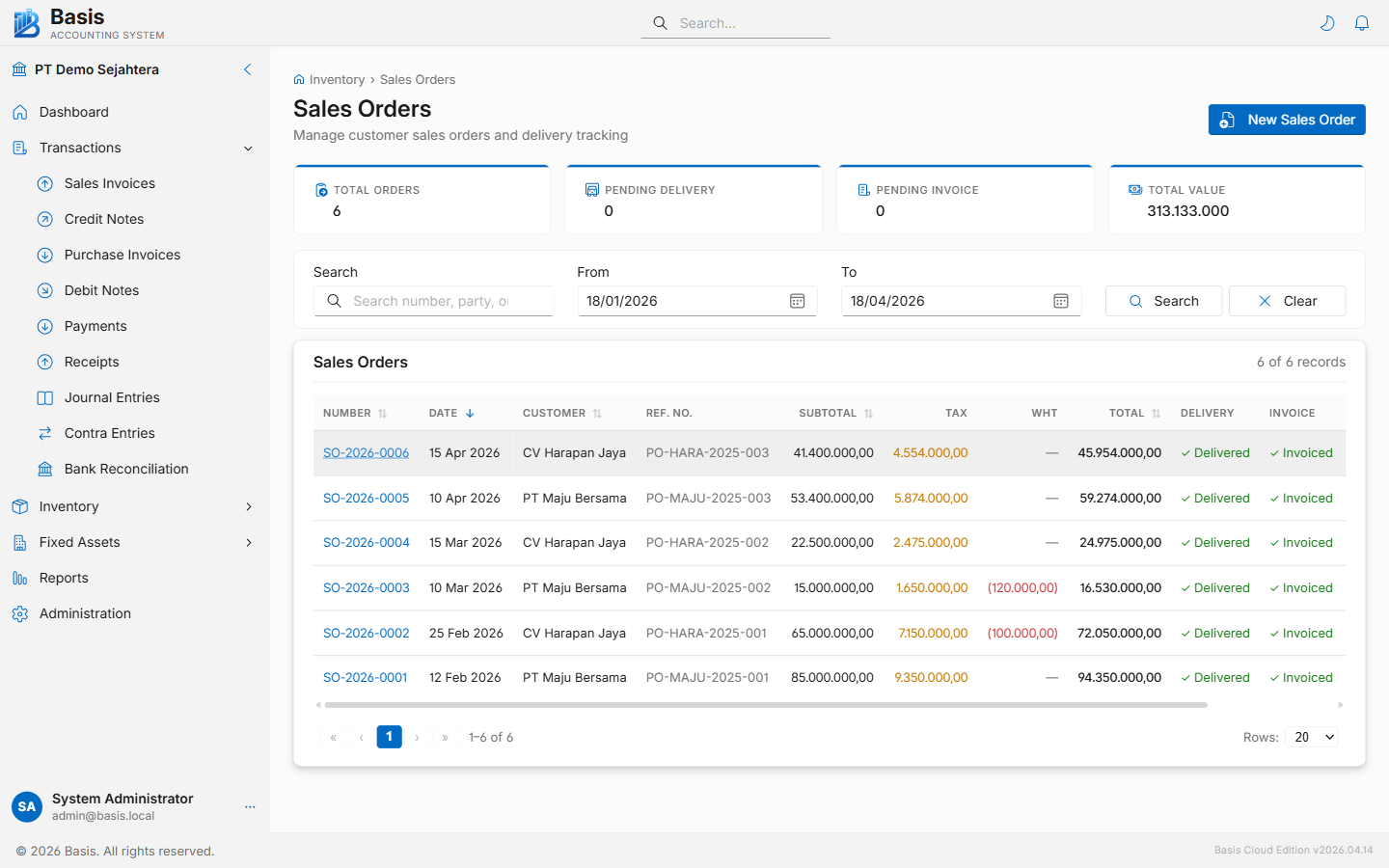Image resolution: width=1389 pixels, height=868 pixels.
Task: Go to Sales Invoices in the sidebar
Action: [x=109, y=183]
